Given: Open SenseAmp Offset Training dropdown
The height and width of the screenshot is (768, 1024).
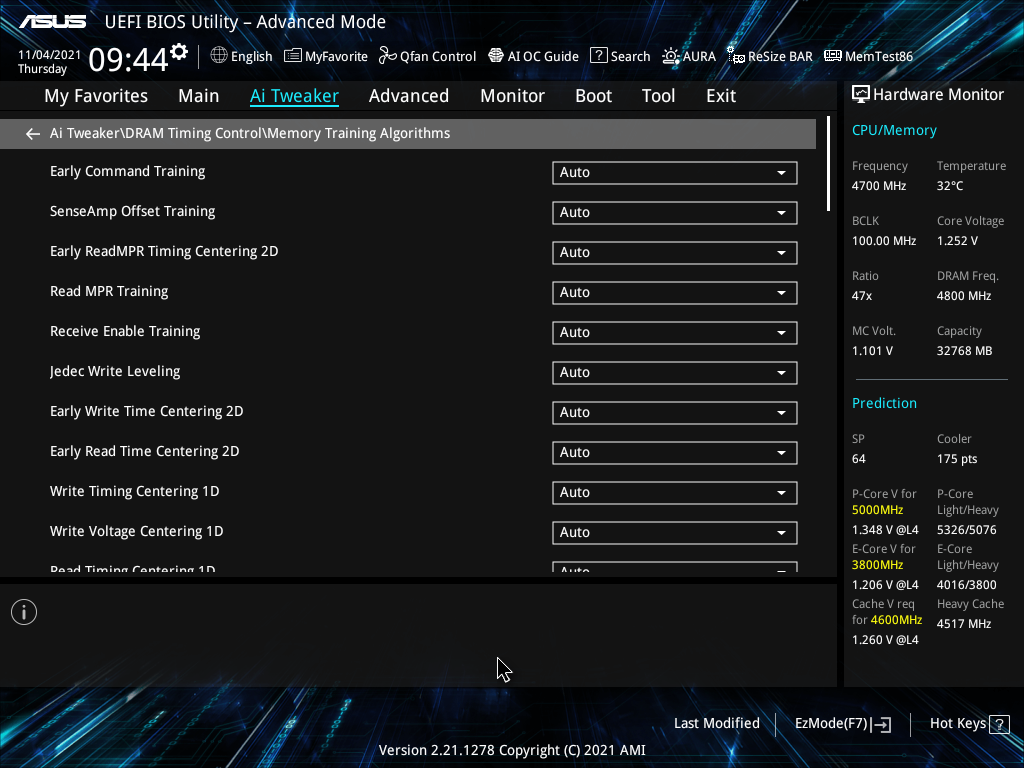Looking at the screenshot, I should 675,212.
